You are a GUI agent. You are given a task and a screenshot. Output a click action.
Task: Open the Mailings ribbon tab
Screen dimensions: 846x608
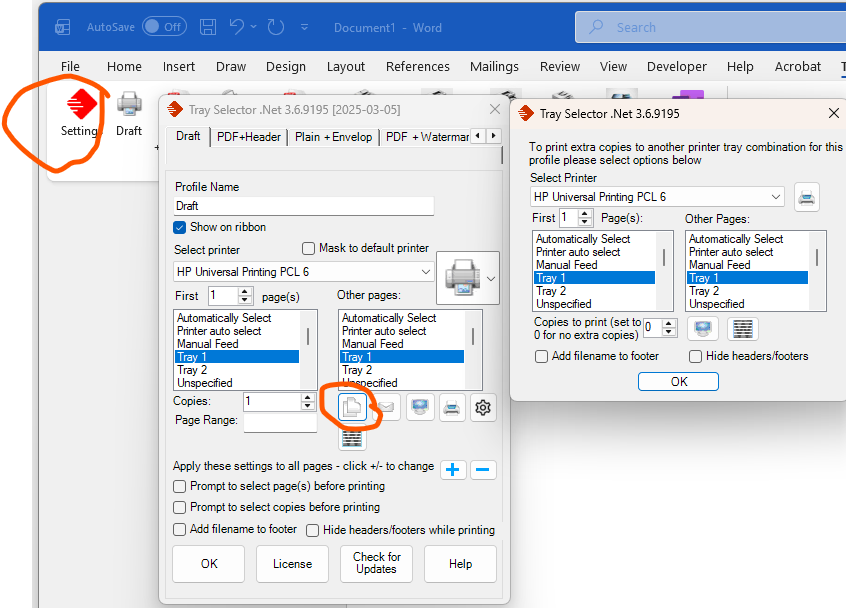coord(494,66)
